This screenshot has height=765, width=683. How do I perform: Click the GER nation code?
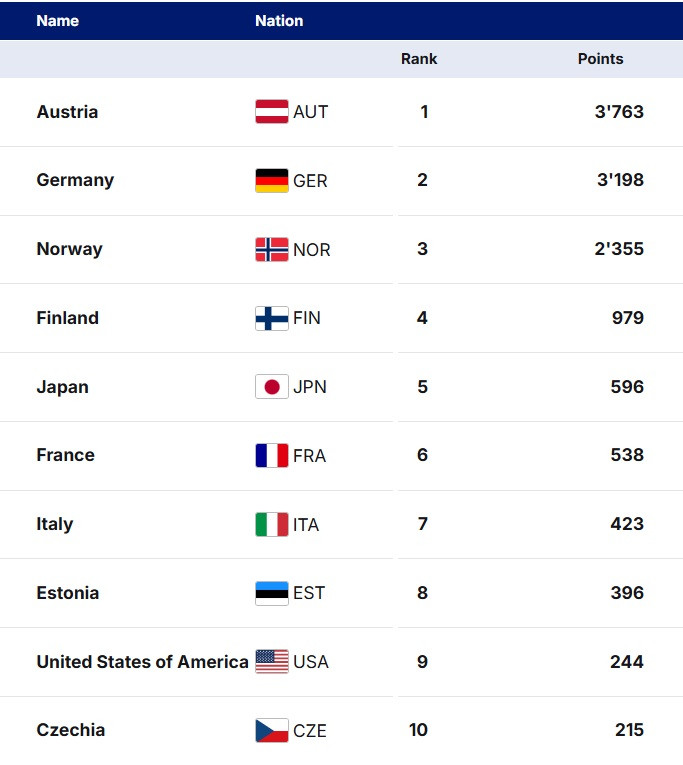[x=310, y=181]
